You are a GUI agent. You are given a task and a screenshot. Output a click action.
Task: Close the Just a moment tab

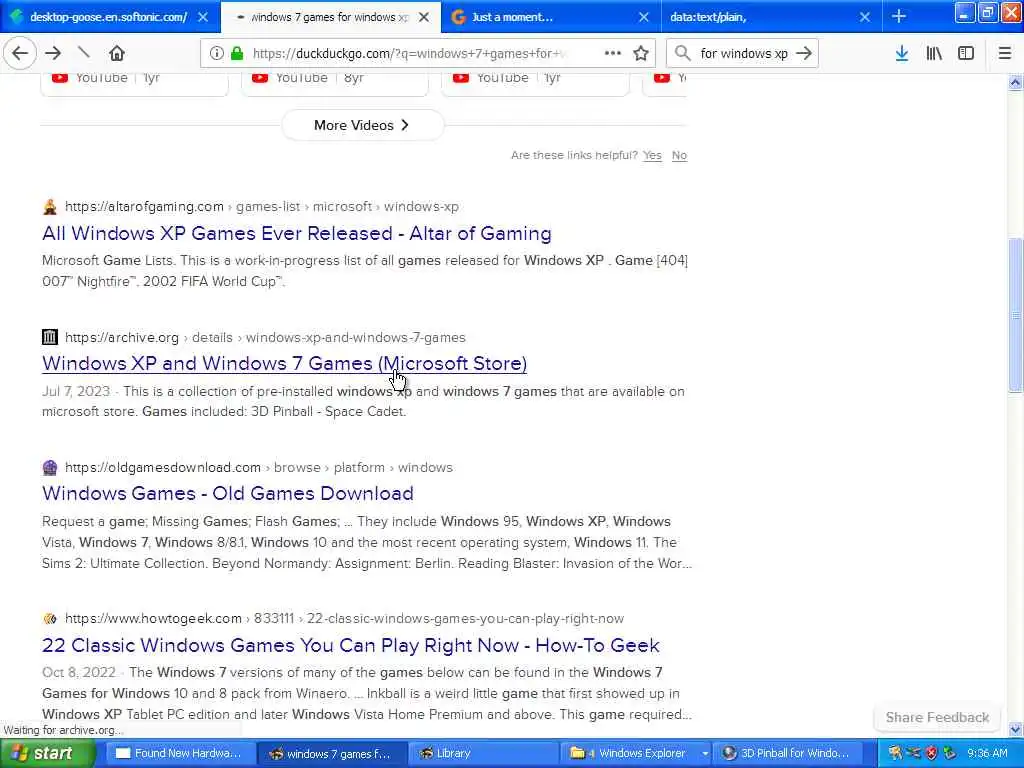644,17
